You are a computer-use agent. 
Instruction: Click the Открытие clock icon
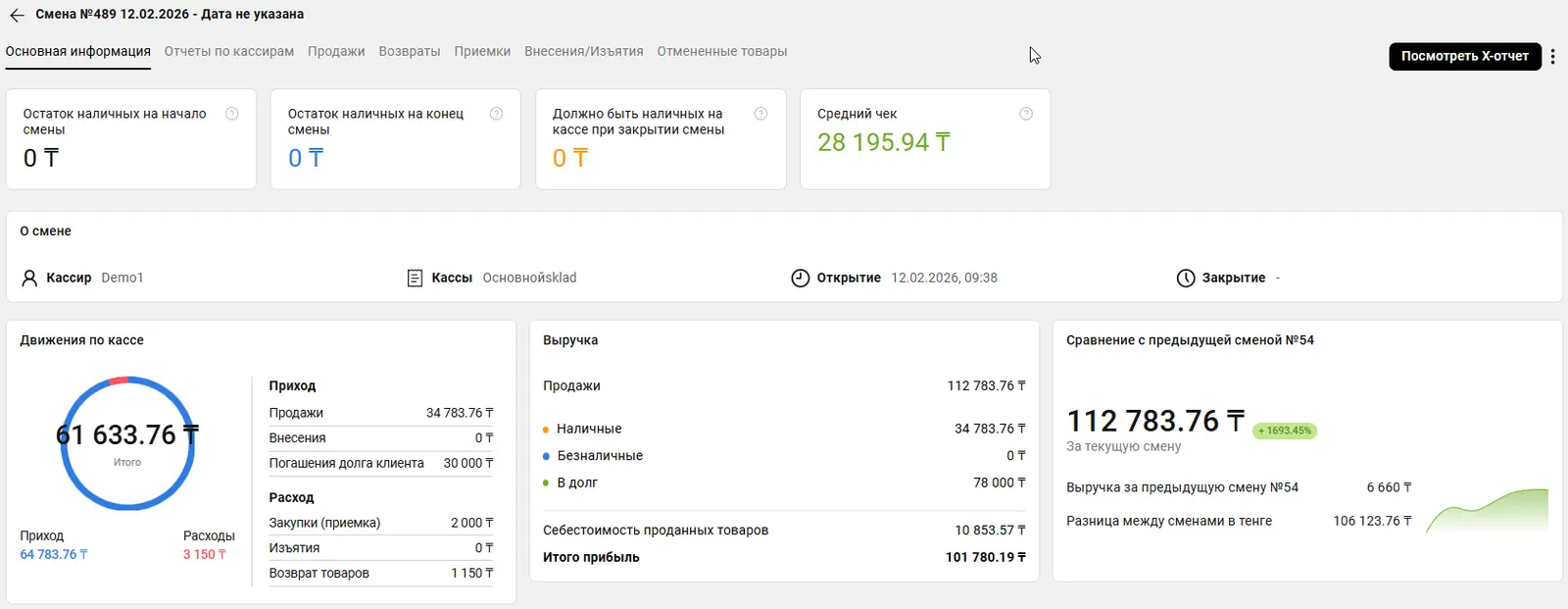800,279
